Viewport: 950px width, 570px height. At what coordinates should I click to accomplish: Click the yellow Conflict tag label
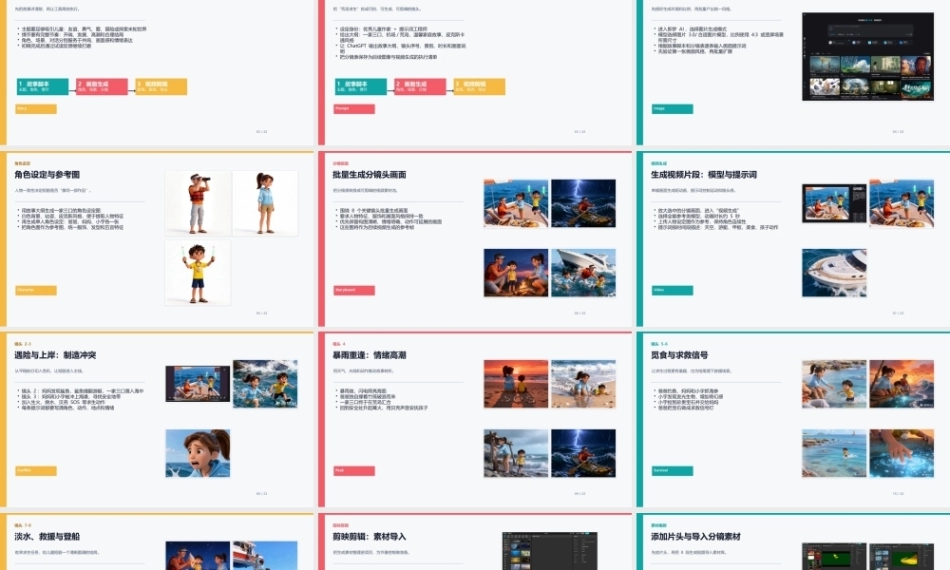(x=36, y=471)
